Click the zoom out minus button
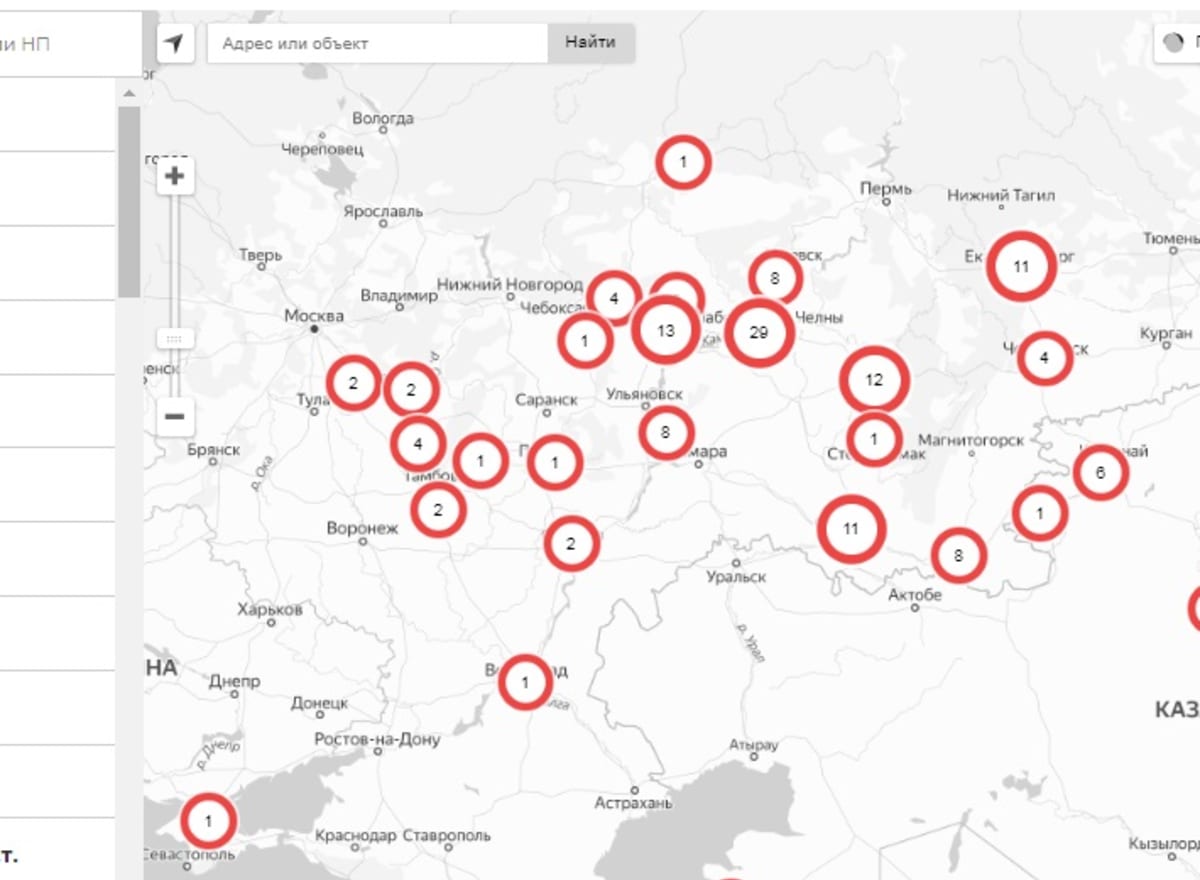This screenshot has width=1200, height=880. coord(175,416)
